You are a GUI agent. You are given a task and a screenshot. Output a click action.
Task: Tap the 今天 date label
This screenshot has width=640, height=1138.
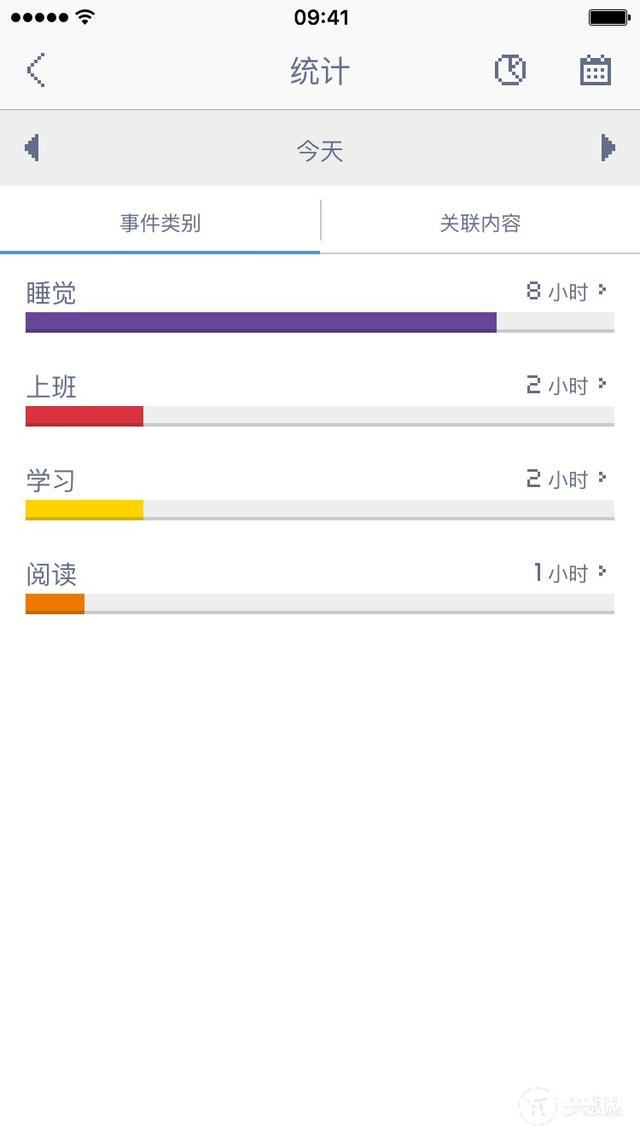click(320, 151)
